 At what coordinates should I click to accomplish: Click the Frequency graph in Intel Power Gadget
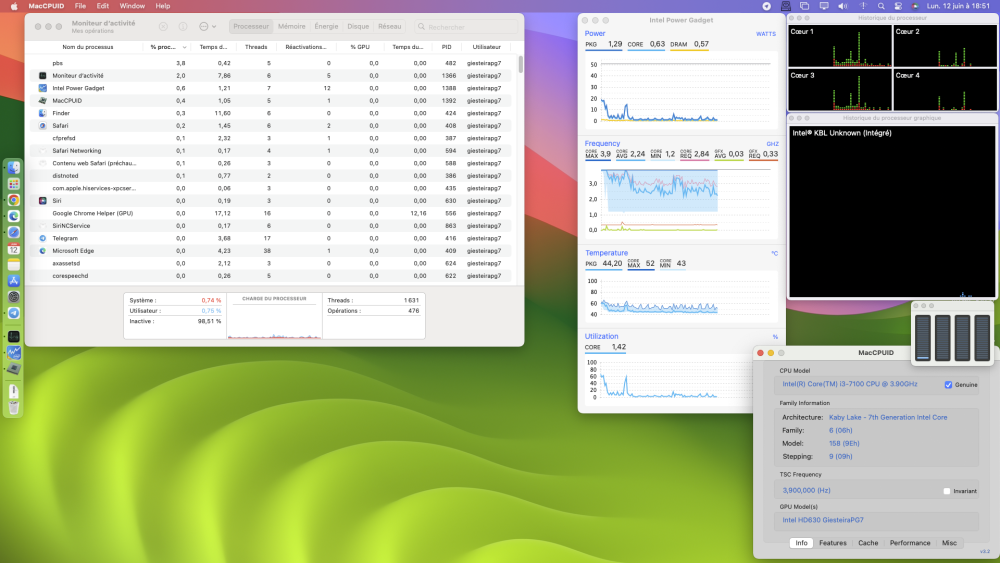click(680, 200)
